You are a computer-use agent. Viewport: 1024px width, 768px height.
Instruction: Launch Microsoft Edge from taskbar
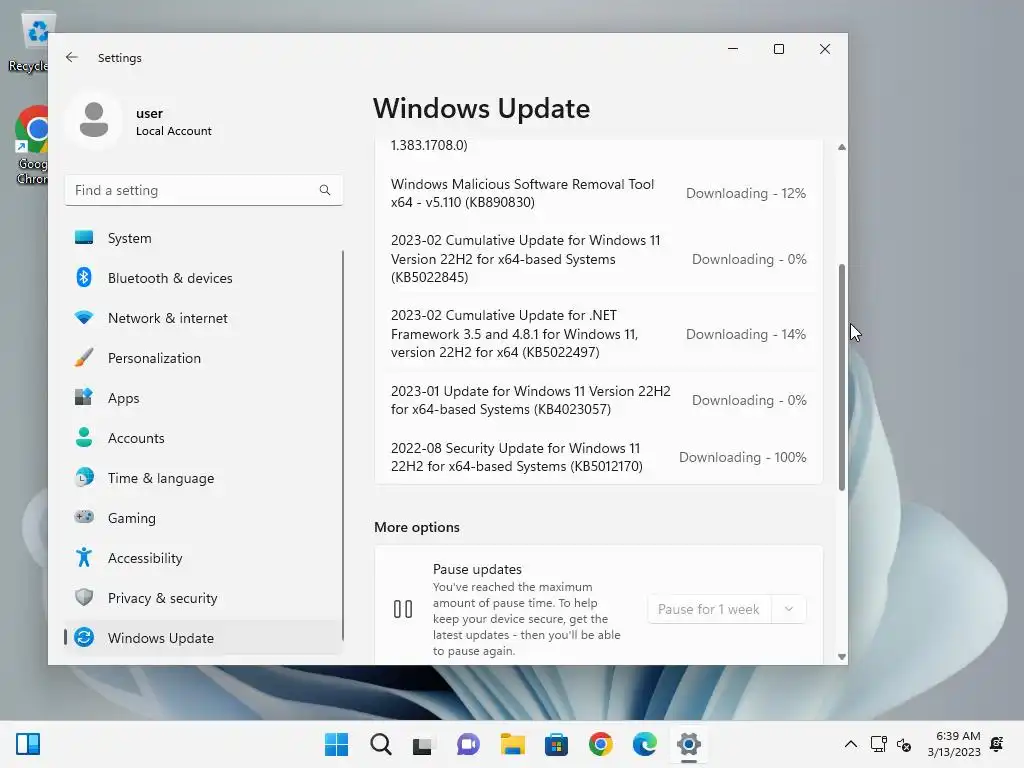coord(645,744)
